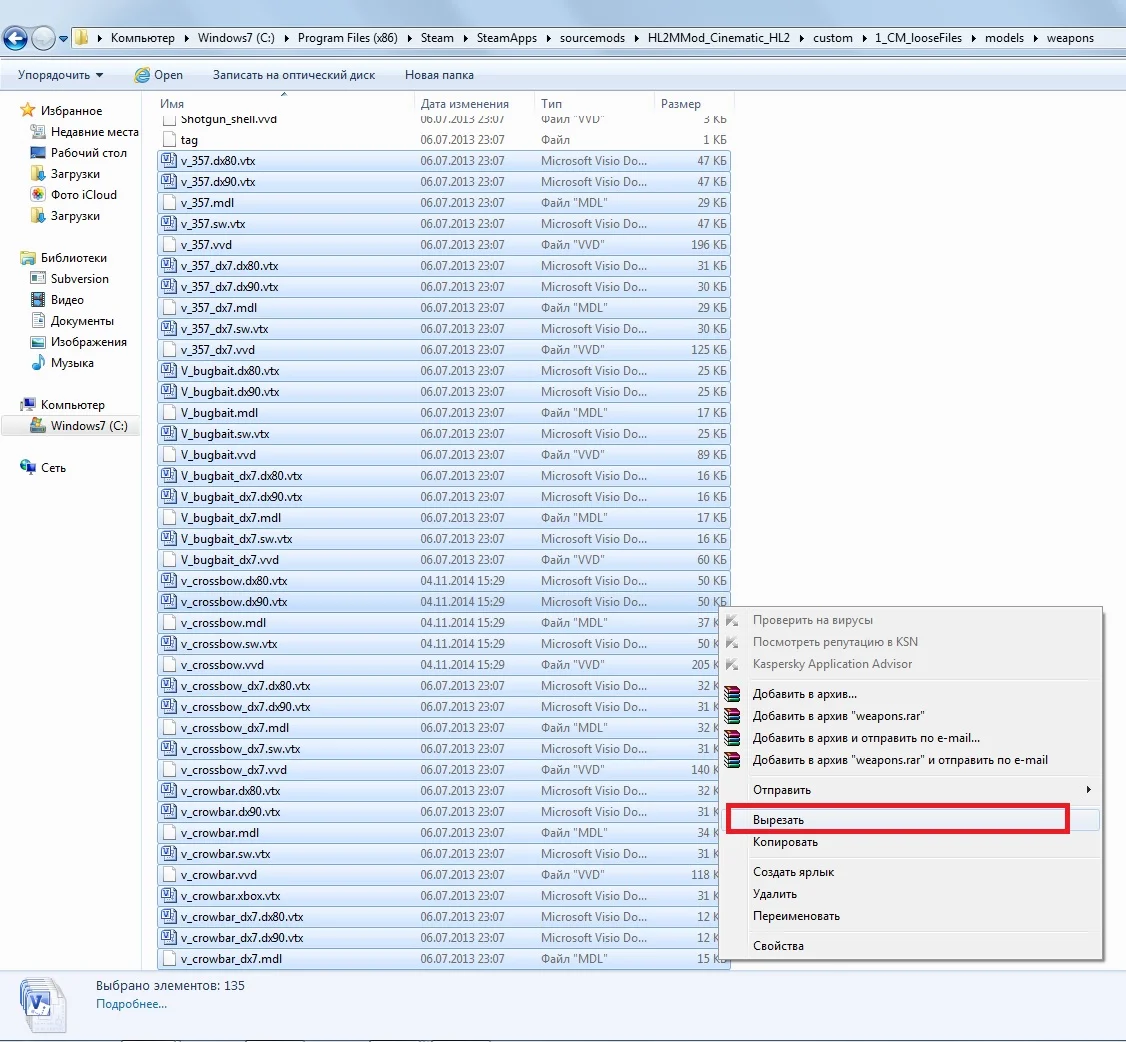The height and width of the screenshot is (1042, 1126).
Task: Click the selected files thumbnail in details pane
Action: (42, 1005)
